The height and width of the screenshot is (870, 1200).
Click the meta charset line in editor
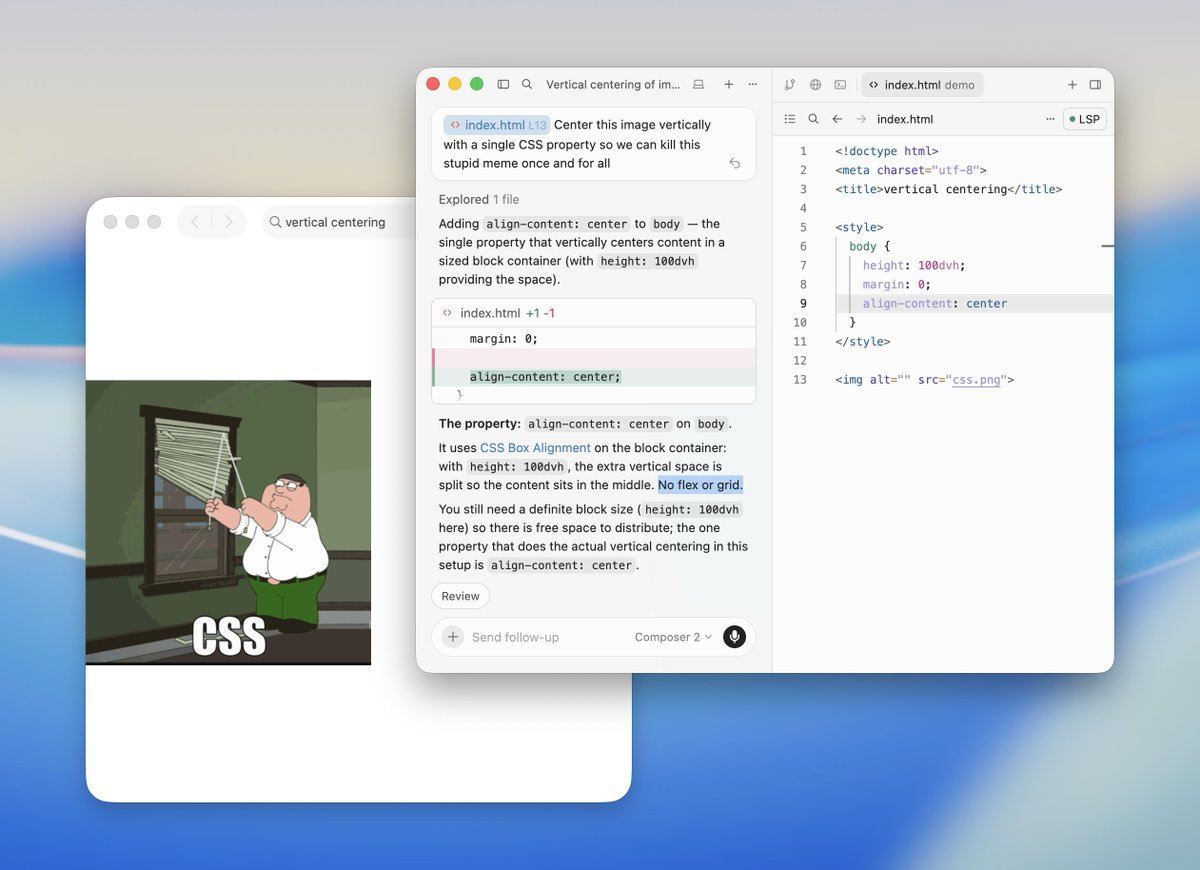click(911, 170)
